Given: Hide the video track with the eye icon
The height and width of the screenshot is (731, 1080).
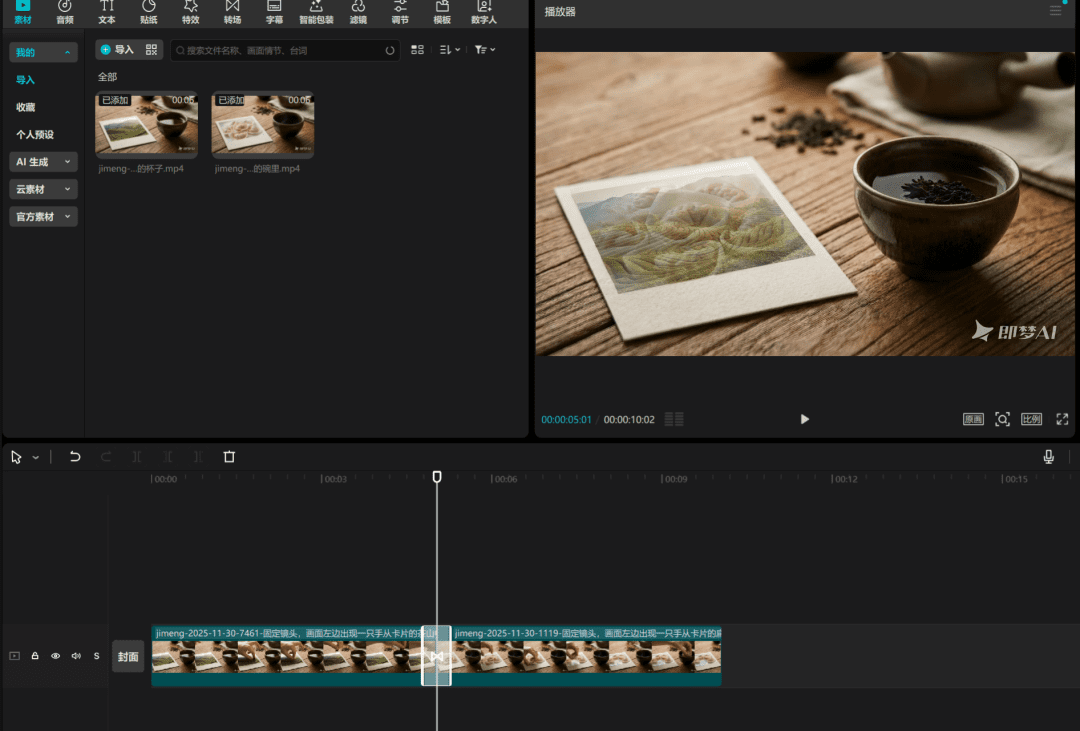Looking at the screenshot, I should tap(56, 656).
